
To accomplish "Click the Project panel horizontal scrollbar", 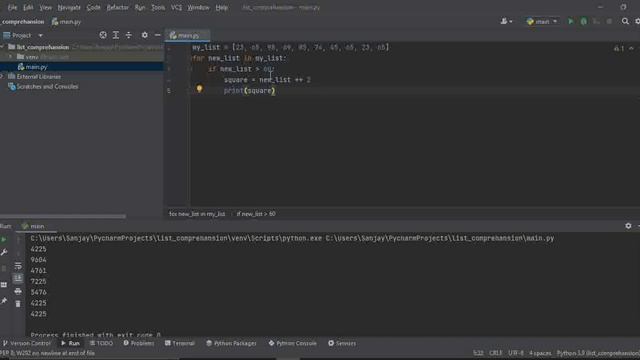I will click(63, 216).
